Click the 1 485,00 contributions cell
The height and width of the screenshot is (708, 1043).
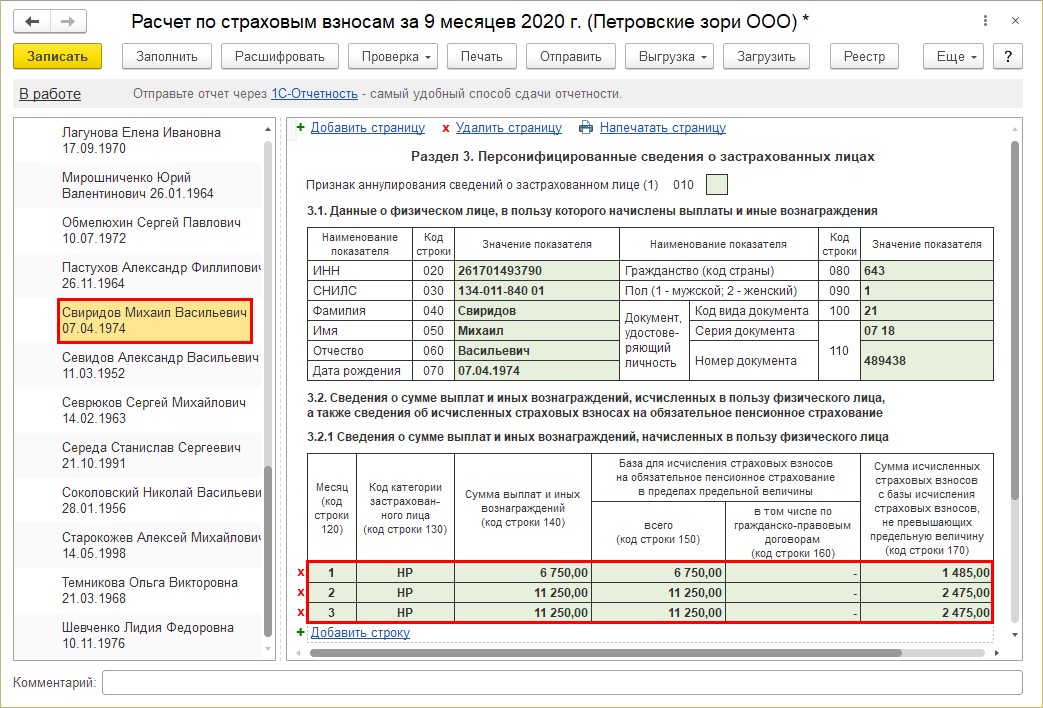coord(927,572)
